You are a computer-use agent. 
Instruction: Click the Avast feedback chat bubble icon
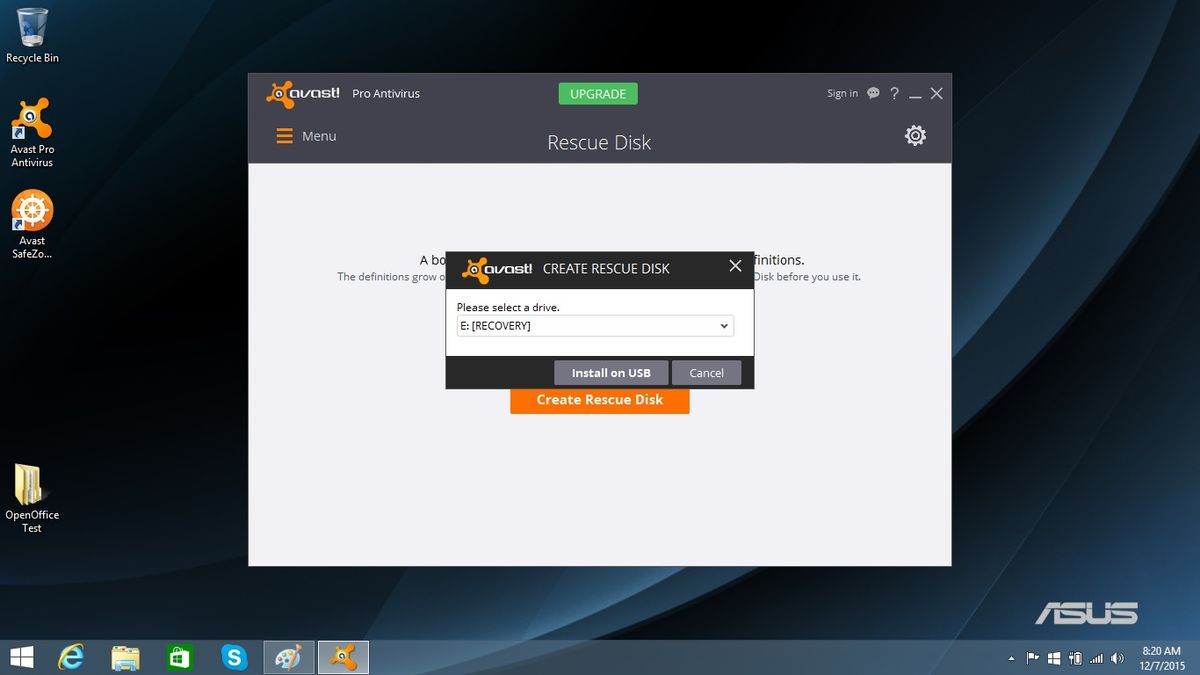873,93
